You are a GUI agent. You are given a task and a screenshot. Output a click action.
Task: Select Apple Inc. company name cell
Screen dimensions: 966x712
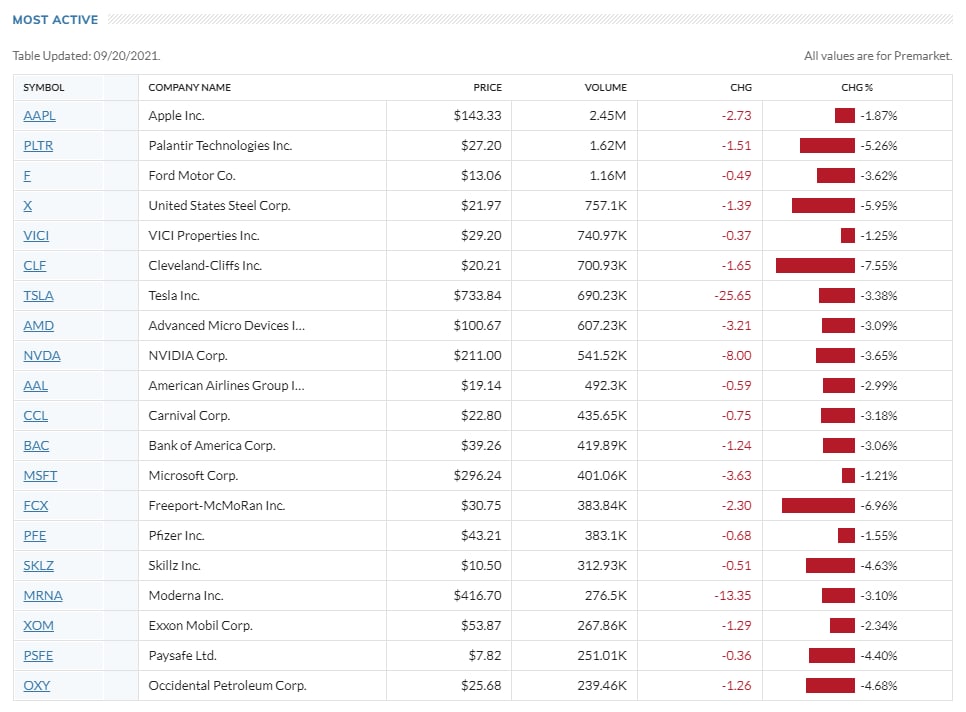176,116
